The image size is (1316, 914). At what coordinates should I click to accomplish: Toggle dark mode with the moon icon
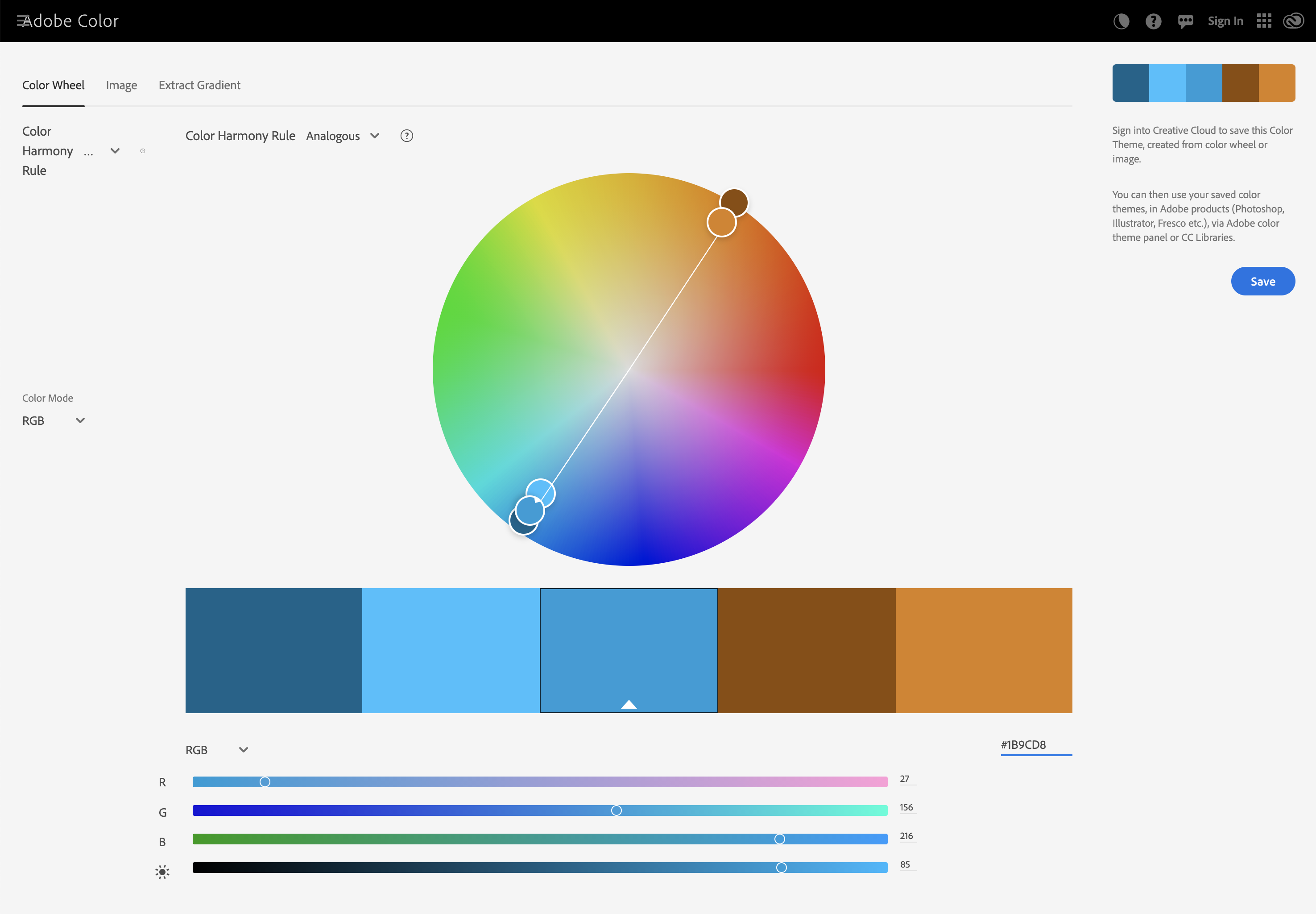click(x=1121, y=21)
